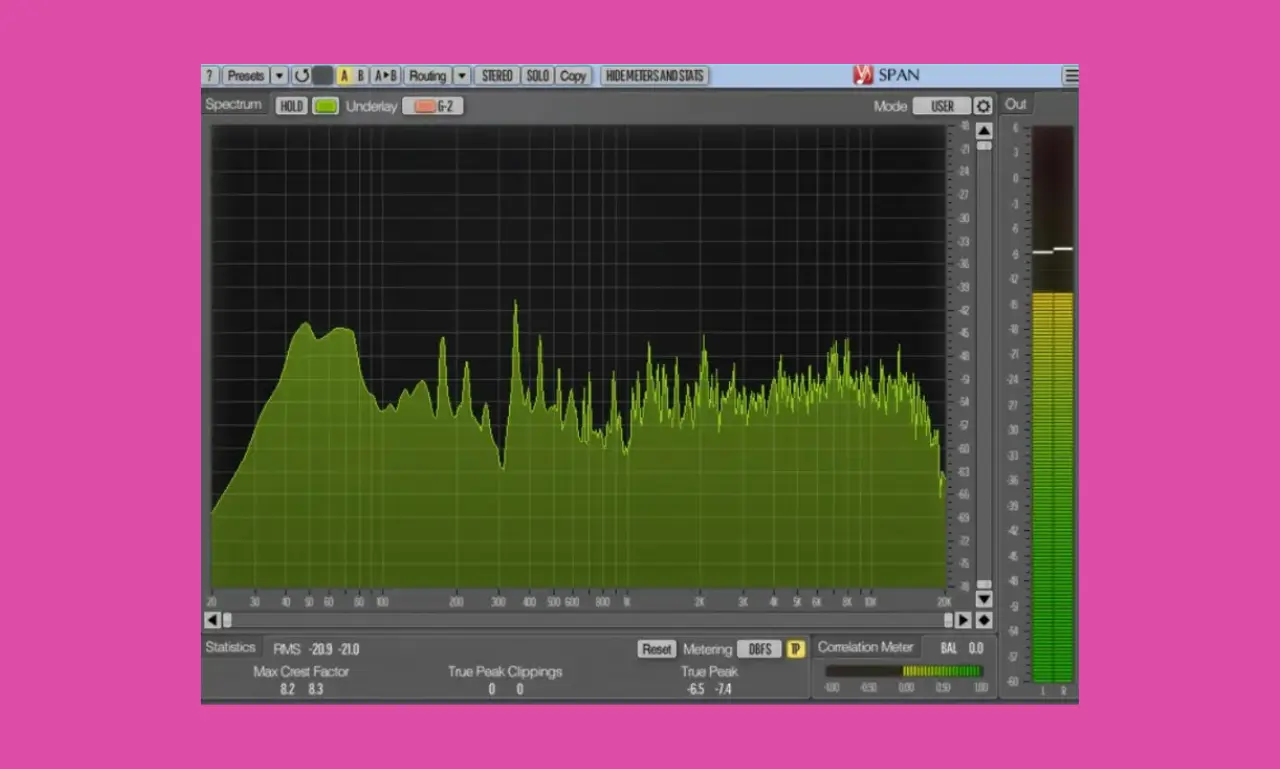The image size is (1280, 769).
Task: Toggle the SOLO button
Action: 538,76
